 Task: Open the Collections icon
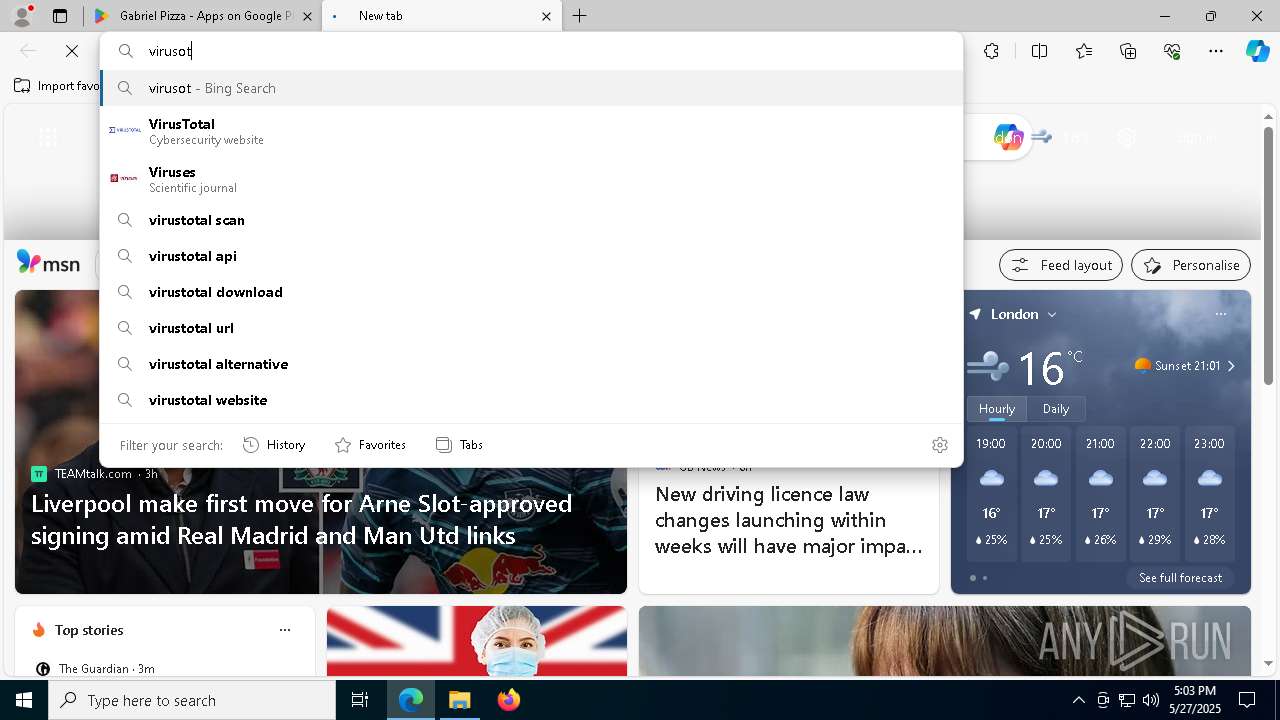click(1128, 51)
